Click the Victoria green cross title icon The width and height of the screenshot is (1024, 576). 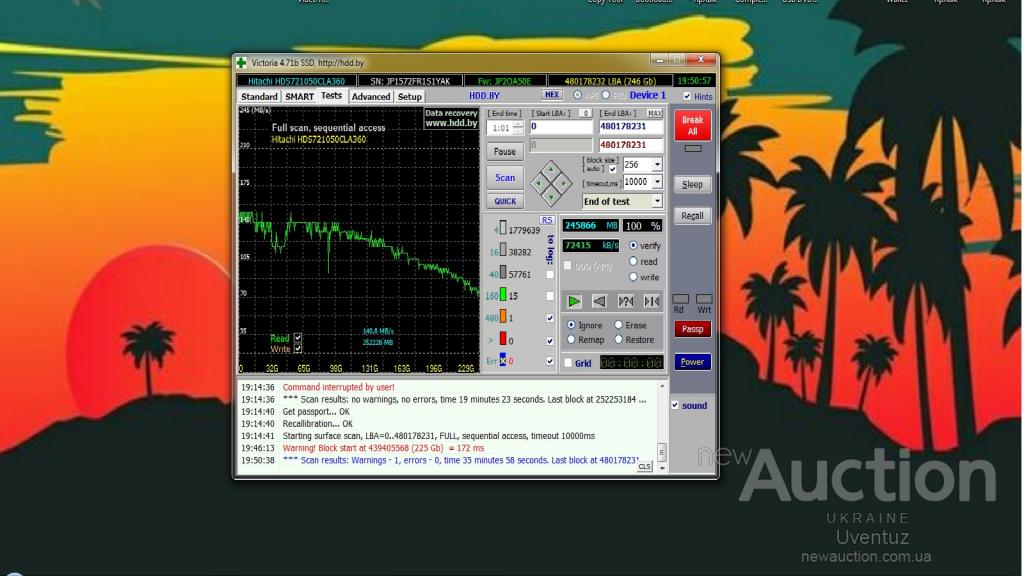pyautogui.click(x=242, y=63)
